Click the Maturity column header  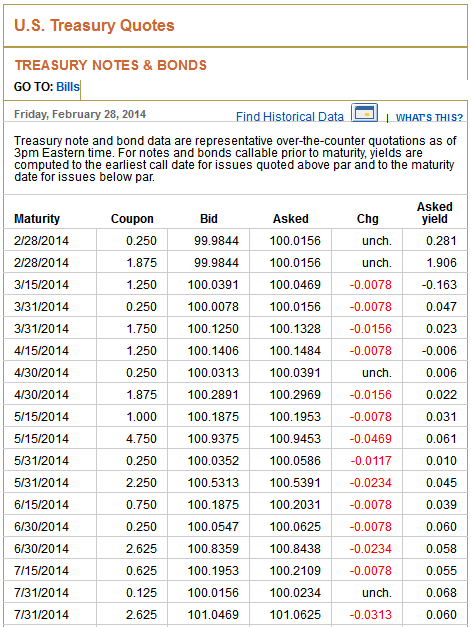37,219
